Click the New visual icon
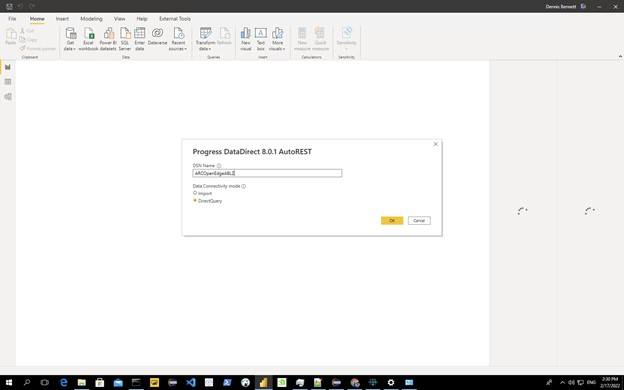This screenshot has width=624, height=390. (246, 39)
